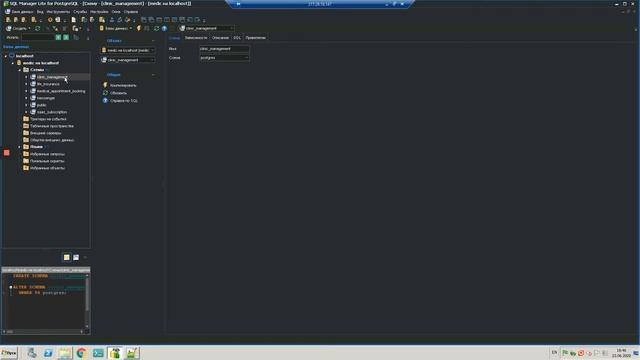The image size is (640, 360).
Task: Click the SQL Manager taskbar icon
Action: pyautogui.click(x=115, y=353)
